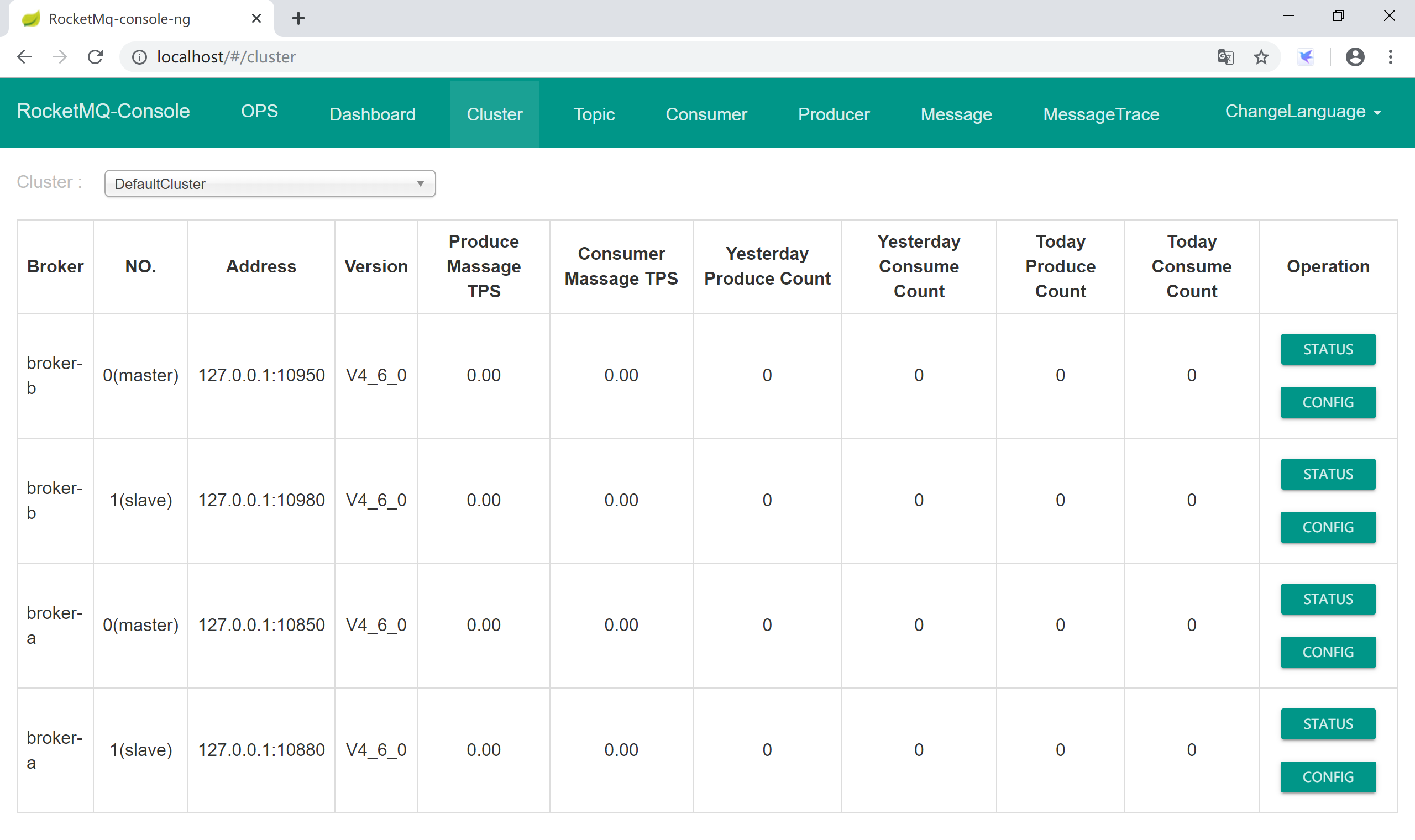Reload the page with the refresh icon
Screen dimensions: 1415x840
click(x=95, y=56)
